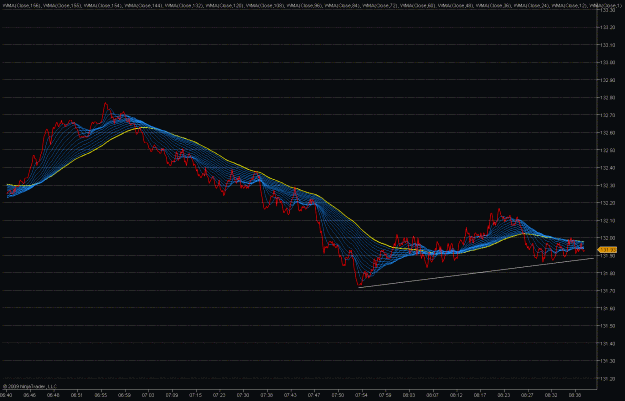Click the 06:40 time axis label
625x401 pixels.
point(6,395)
